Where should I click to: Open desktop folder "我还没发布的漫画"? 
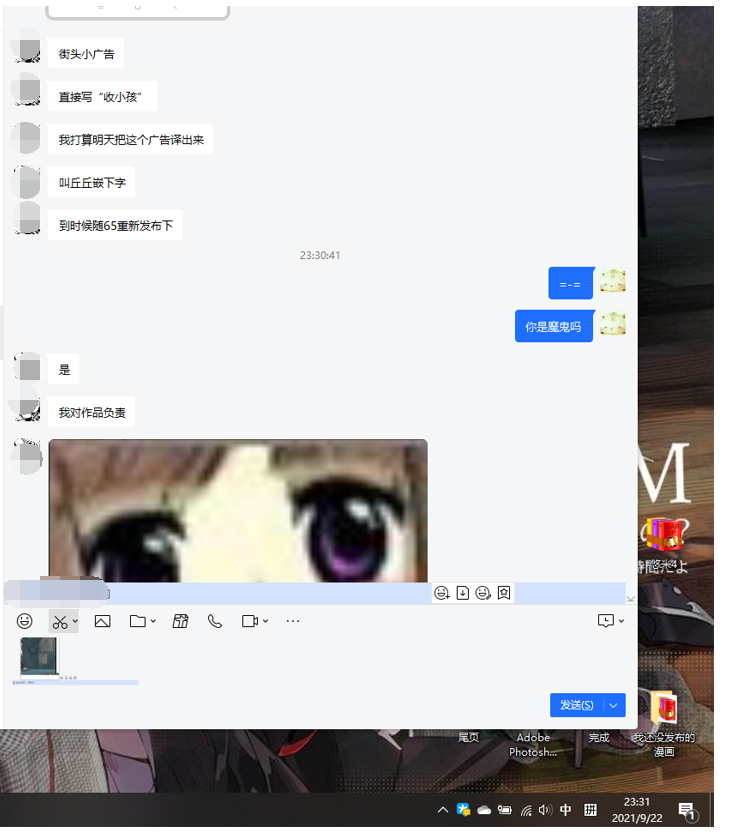coord(664,722)
